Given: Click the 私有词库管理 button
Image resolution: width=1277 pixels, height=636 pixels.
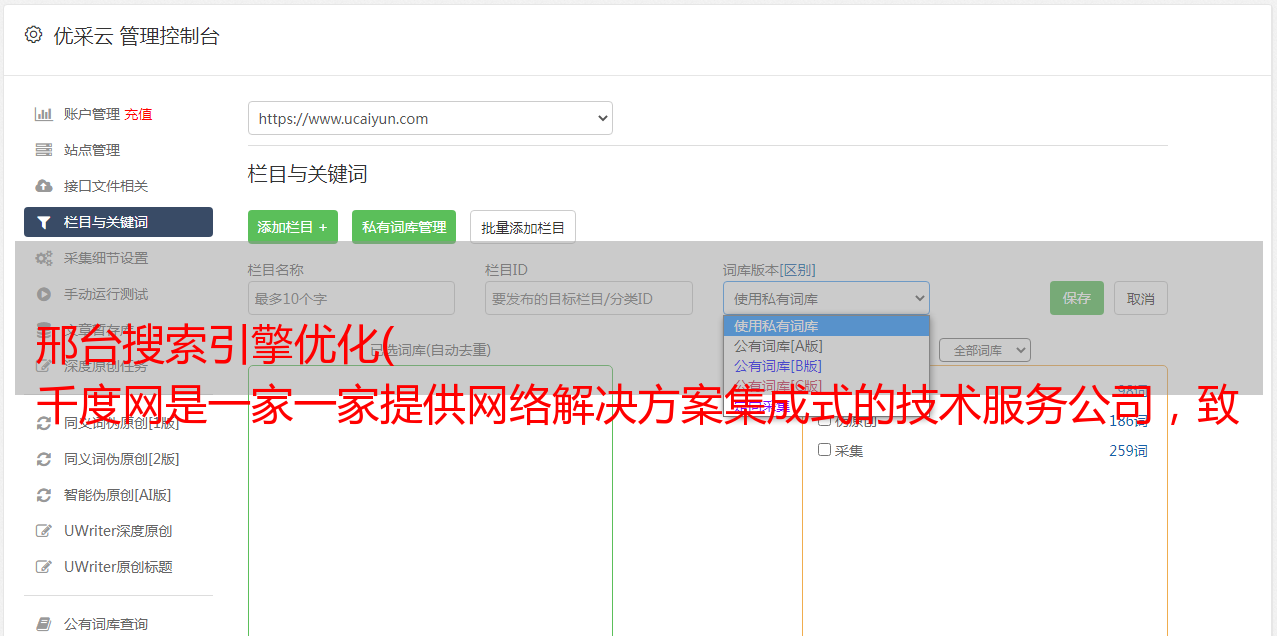Looking at the screenshot, I should [404, 227].
